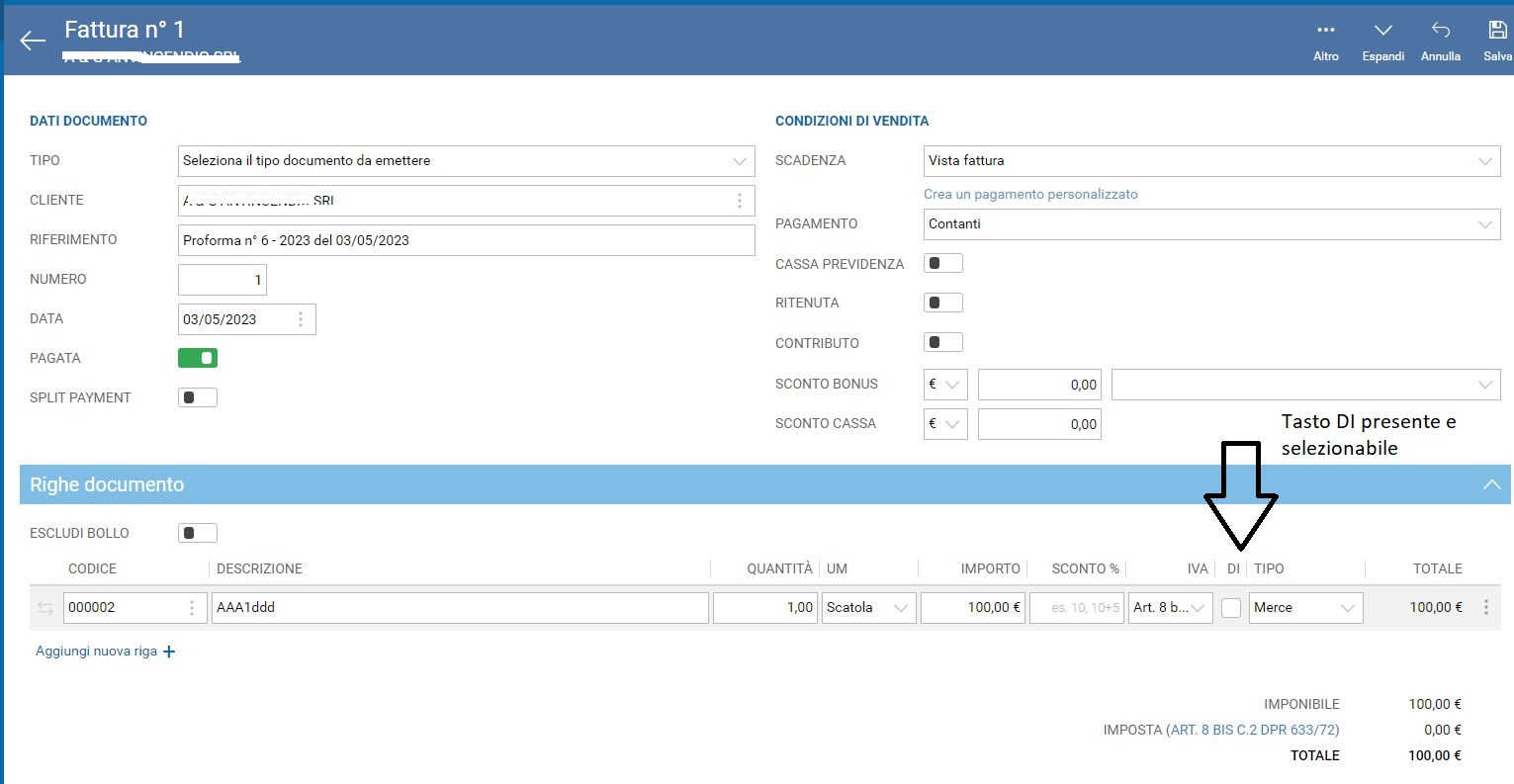1514x784 pixels.
Task: Toggle the PAGATA switch off
Action: [198, 358]
